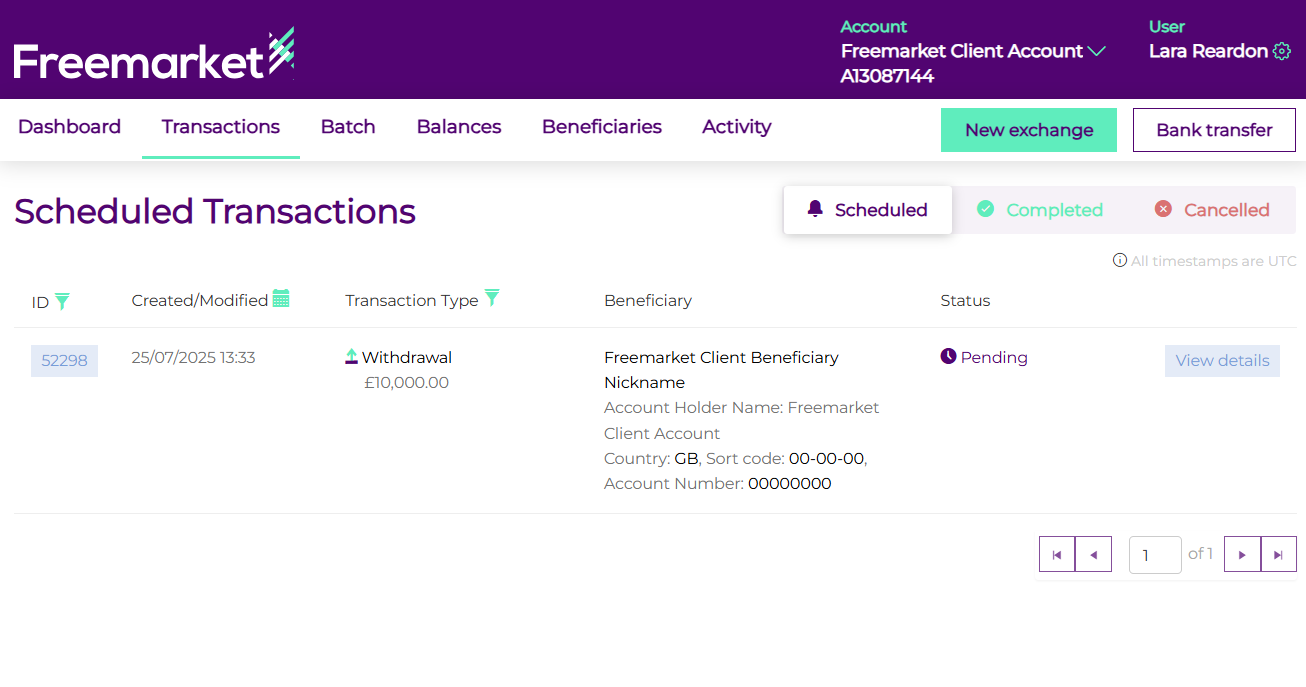
Task: Open the Beneficiaries tab
Action: click(x=602, y=127)
